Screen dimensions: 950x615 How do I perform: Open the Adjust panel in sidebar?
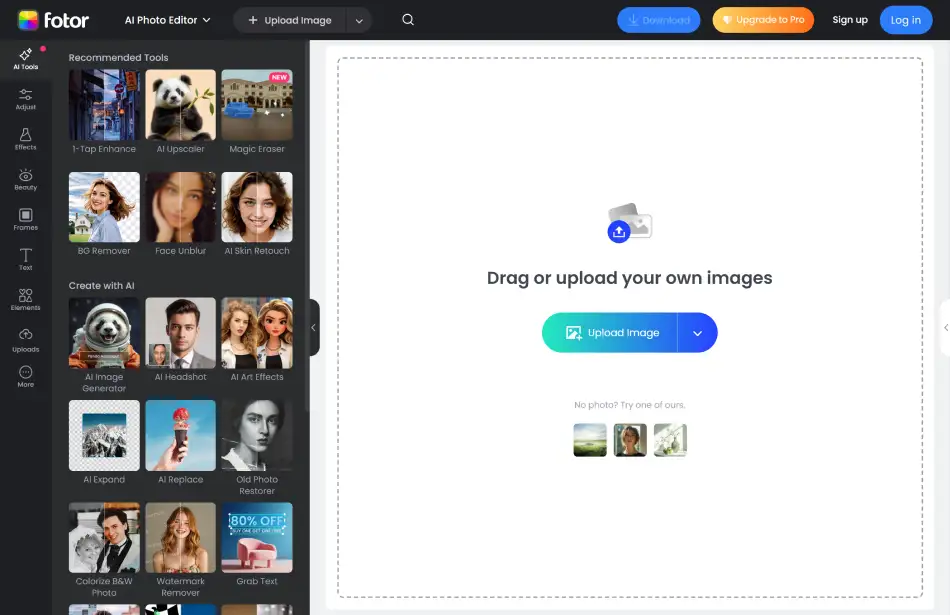coord(26,99)
